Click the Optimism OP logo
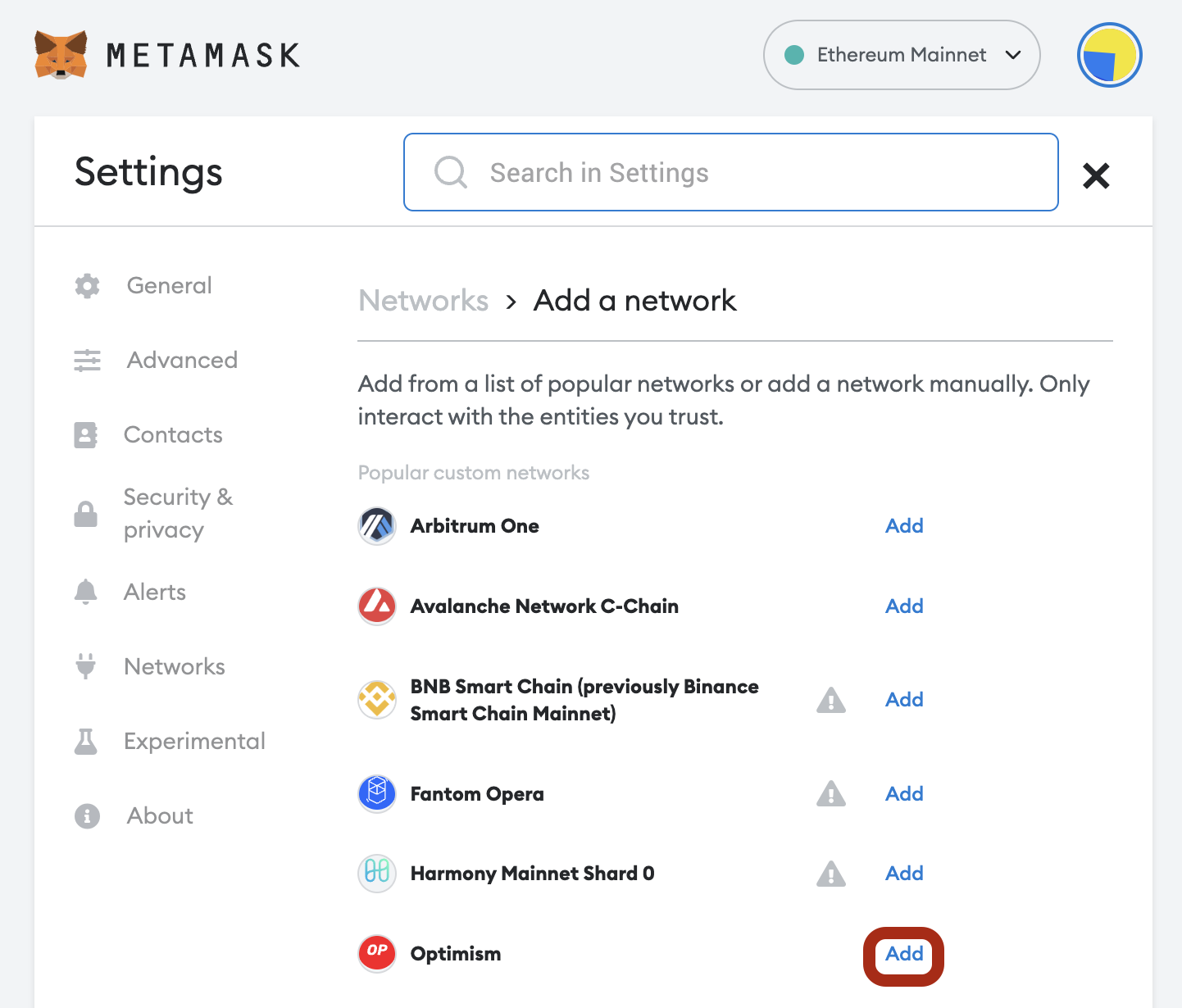The width and height of the screenshot is (1182, 1008). (x=377, y=953)
